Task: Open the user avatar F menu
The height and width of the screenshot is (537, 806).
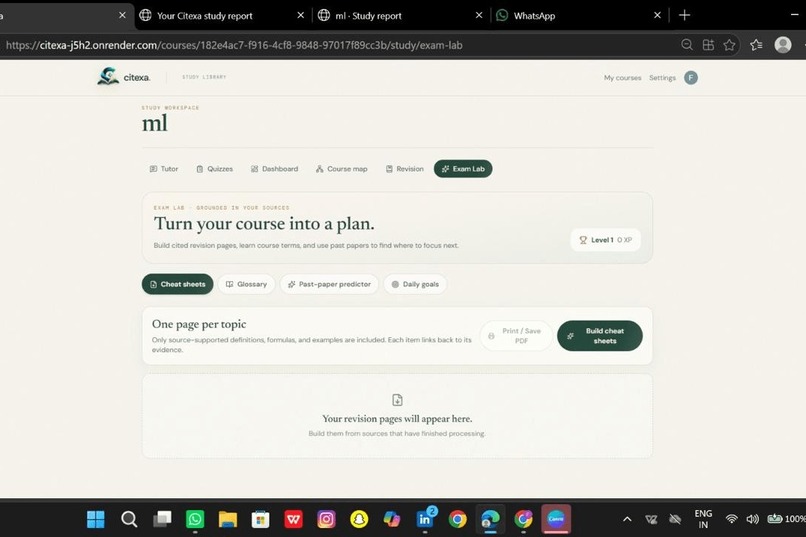Action: 691,78
